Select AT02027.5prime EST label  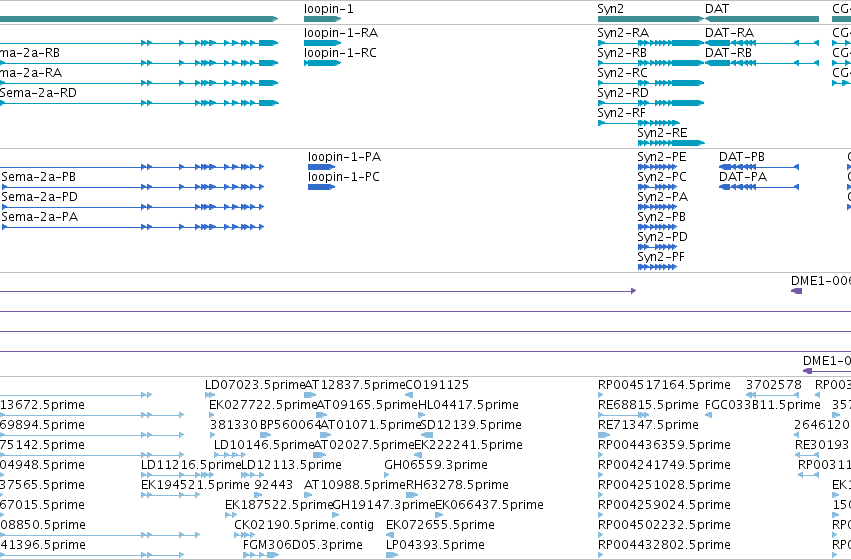(x=365, y=445)
